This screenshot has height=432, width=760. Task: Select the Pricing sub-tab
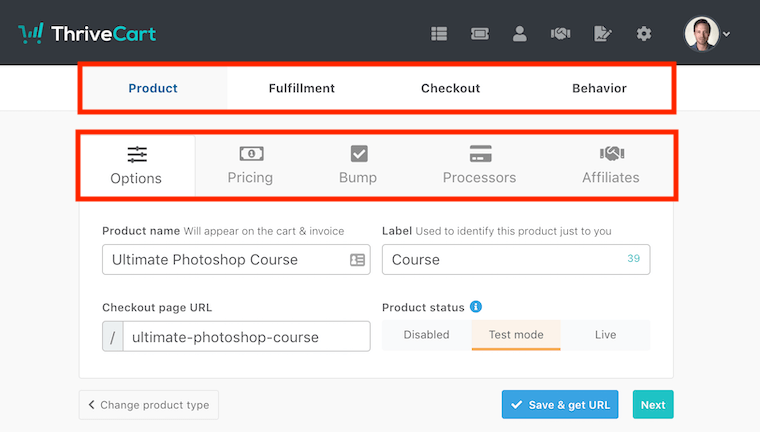(x=250, y=166)
